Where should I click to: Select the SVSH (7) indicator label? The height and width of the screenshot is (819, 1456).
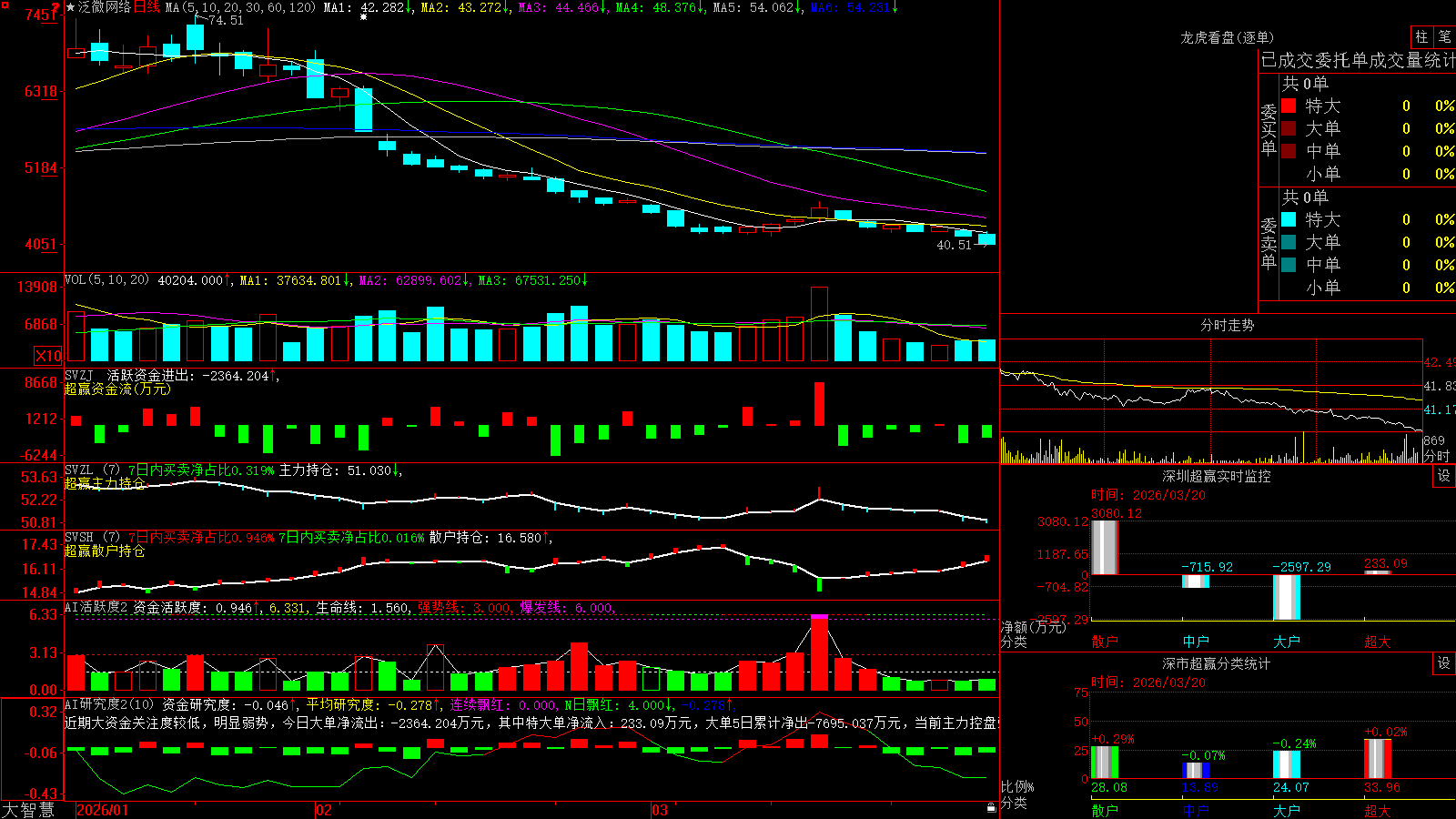(92, 538)
